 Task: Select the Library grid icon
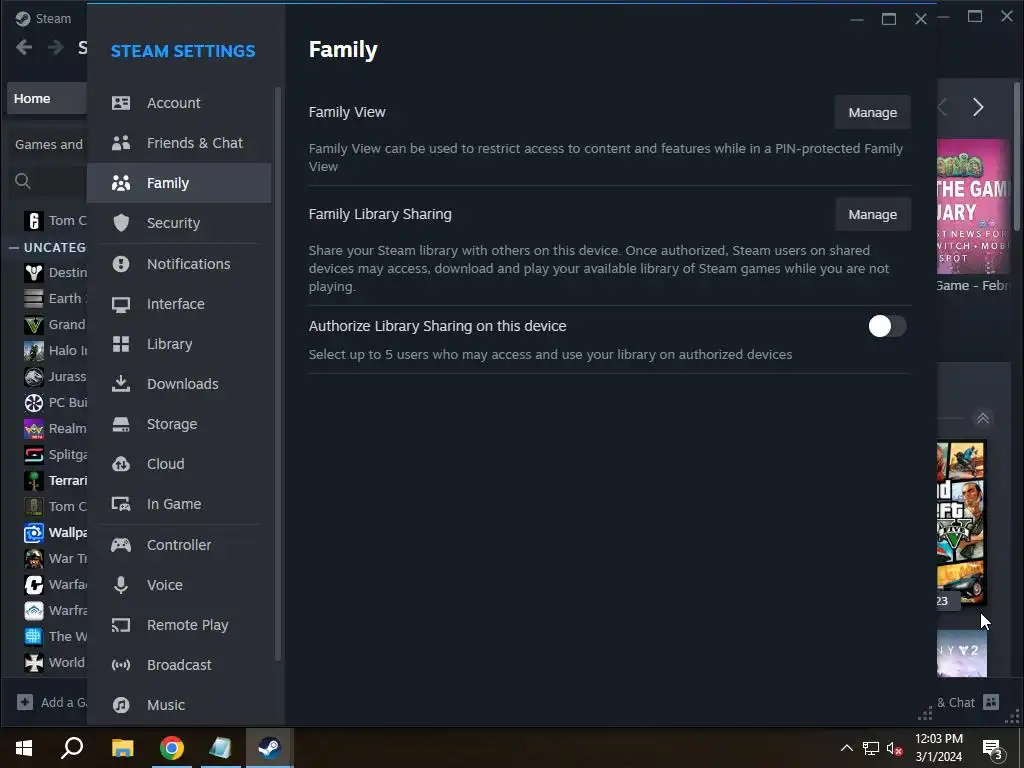(121, 344)
